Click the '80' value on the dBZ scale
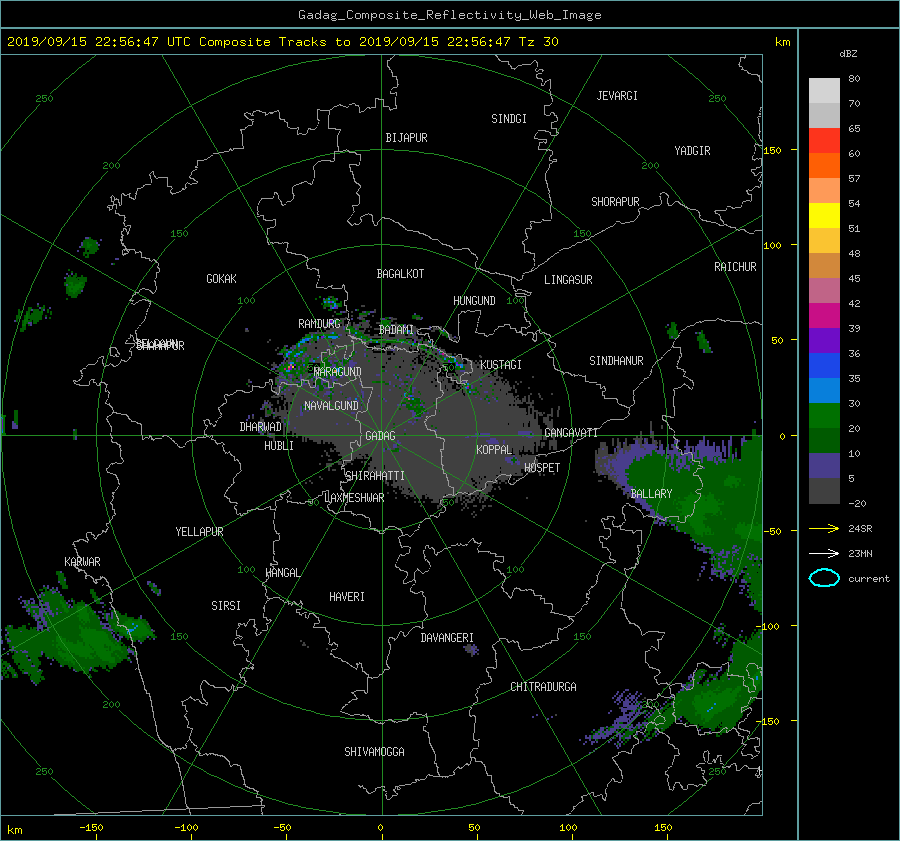This screenshot has width=900, height=841. pyautogui.click(x=854, y=79)
